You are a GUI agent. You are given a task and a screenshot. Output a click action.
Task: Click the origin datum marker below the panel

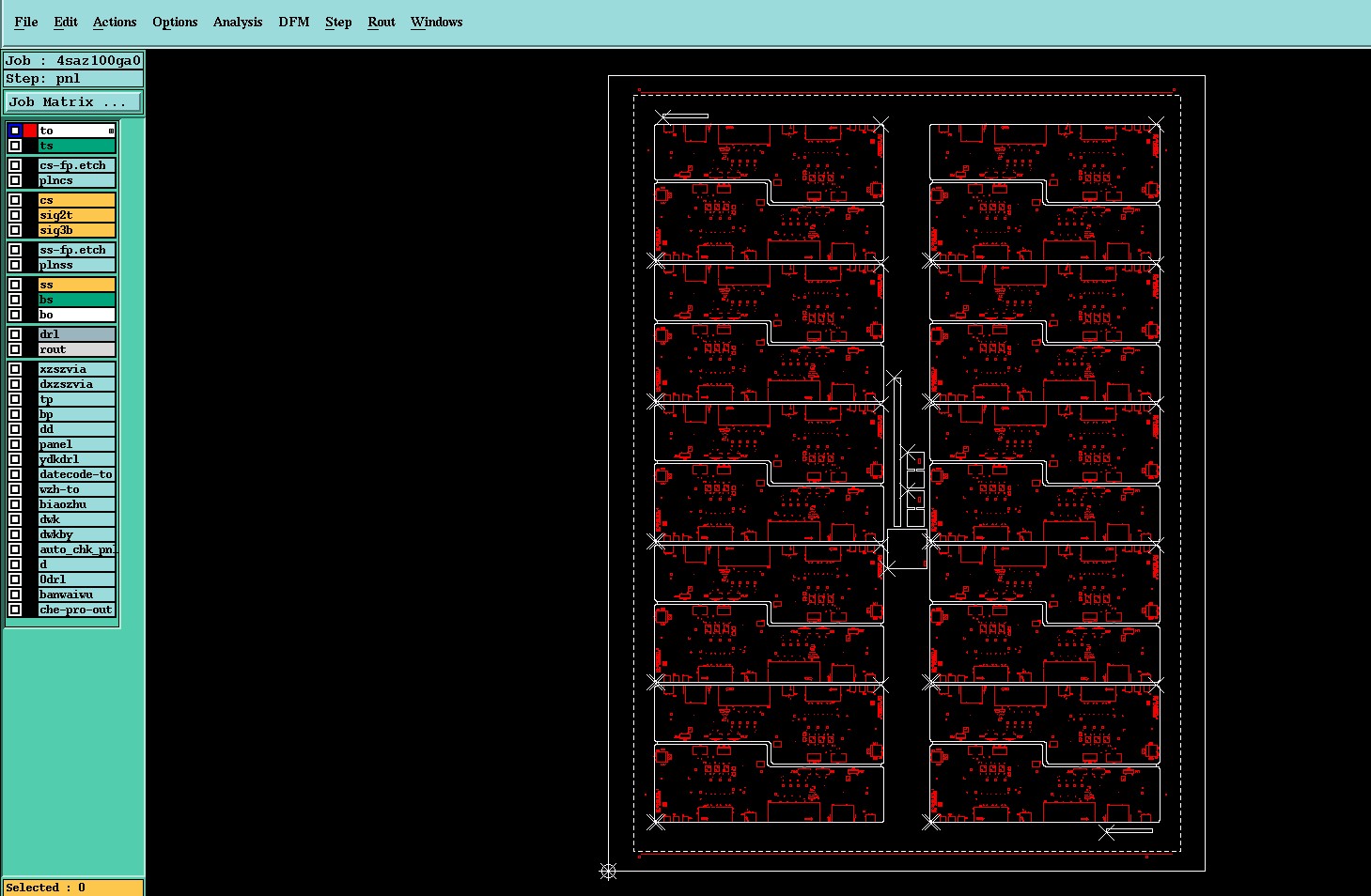click(x=608, y=872)
